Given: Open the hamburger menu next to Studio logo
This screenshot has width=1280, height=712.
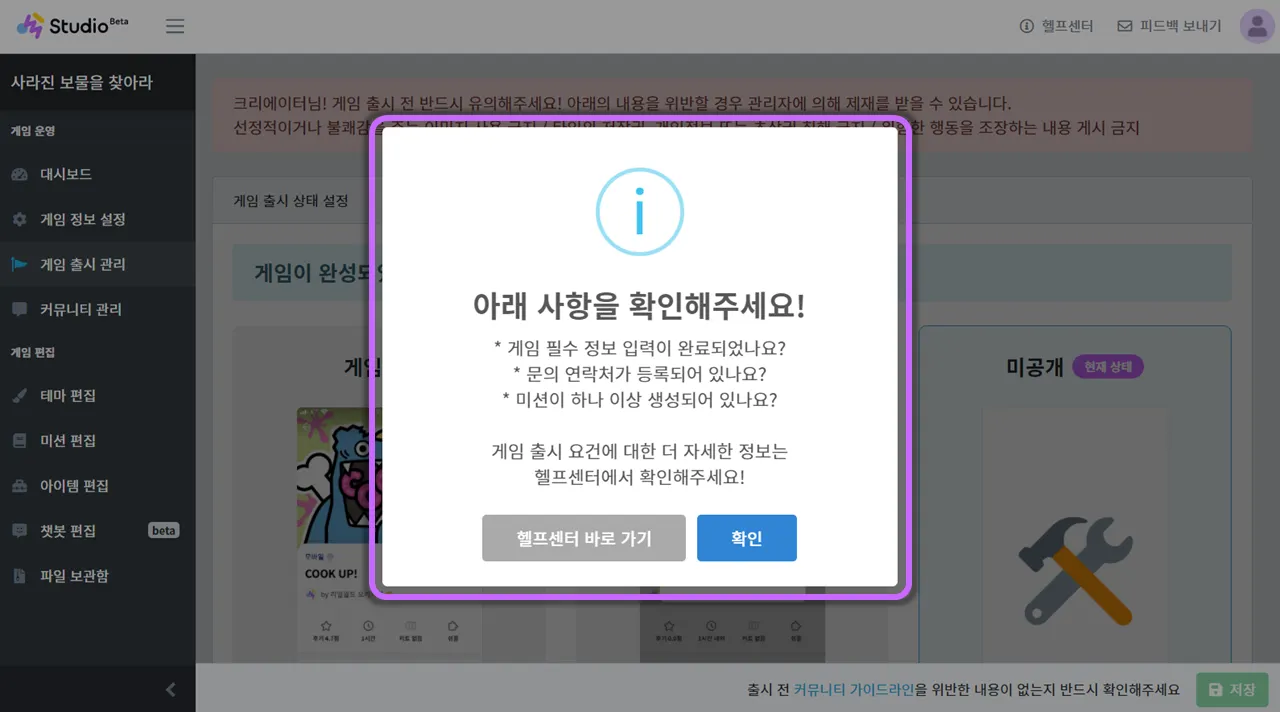Looking at the screenshot, I should [x=175, y=26].
